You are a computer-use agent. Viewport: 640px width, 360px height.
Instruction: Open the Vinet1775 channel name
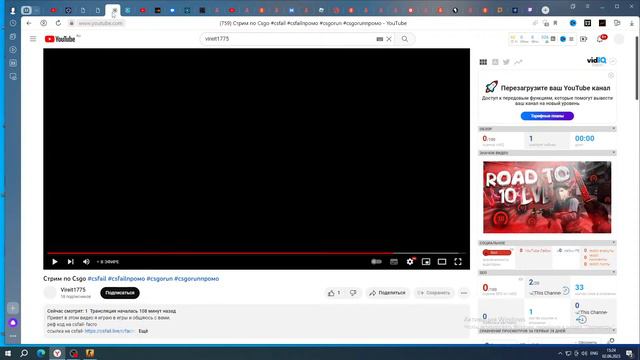click(x=73, y=290)
